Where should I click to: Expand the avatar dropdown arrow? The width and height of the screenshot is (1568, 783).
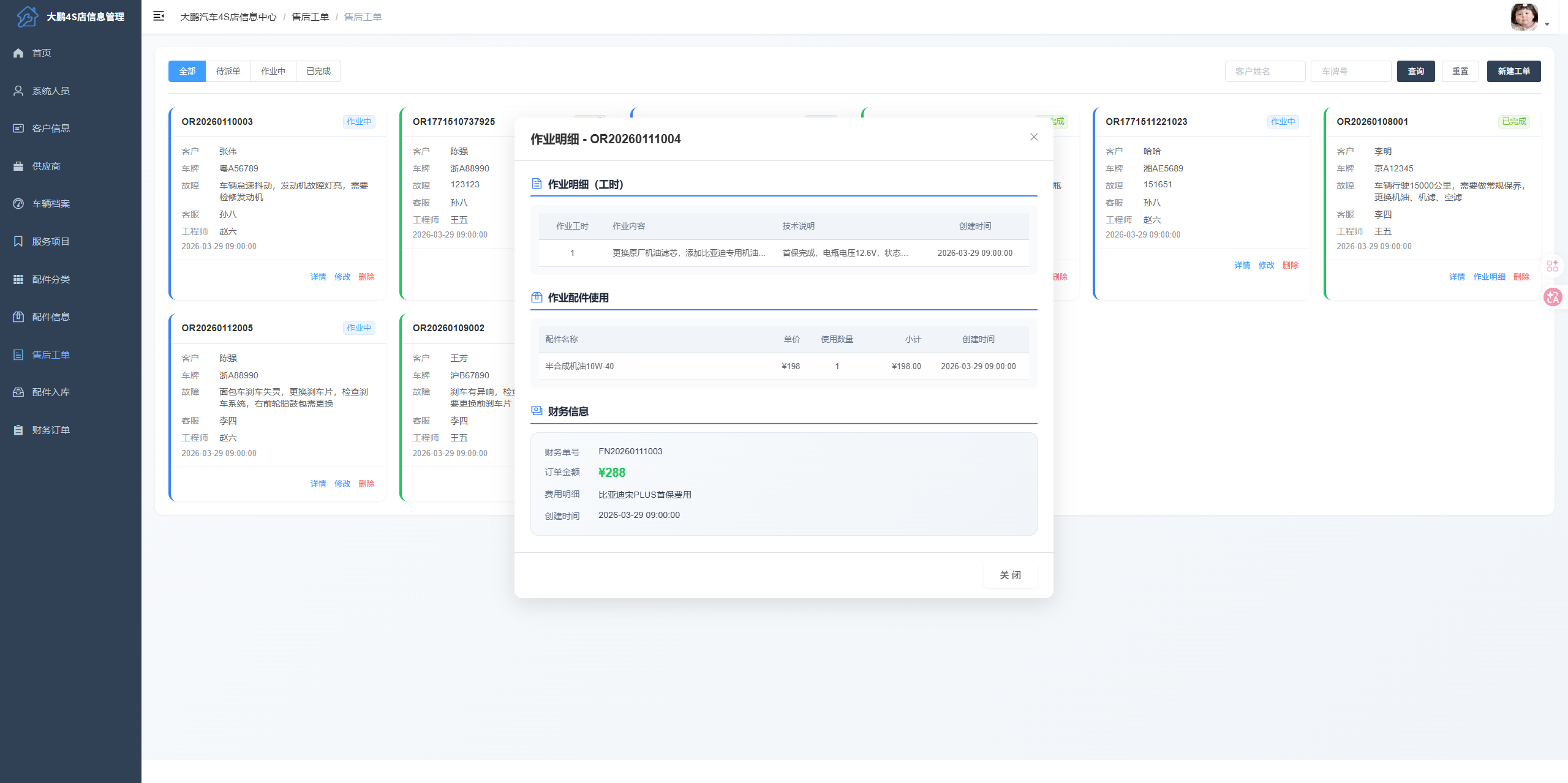pyautogui.click(x=1547, y=24)
